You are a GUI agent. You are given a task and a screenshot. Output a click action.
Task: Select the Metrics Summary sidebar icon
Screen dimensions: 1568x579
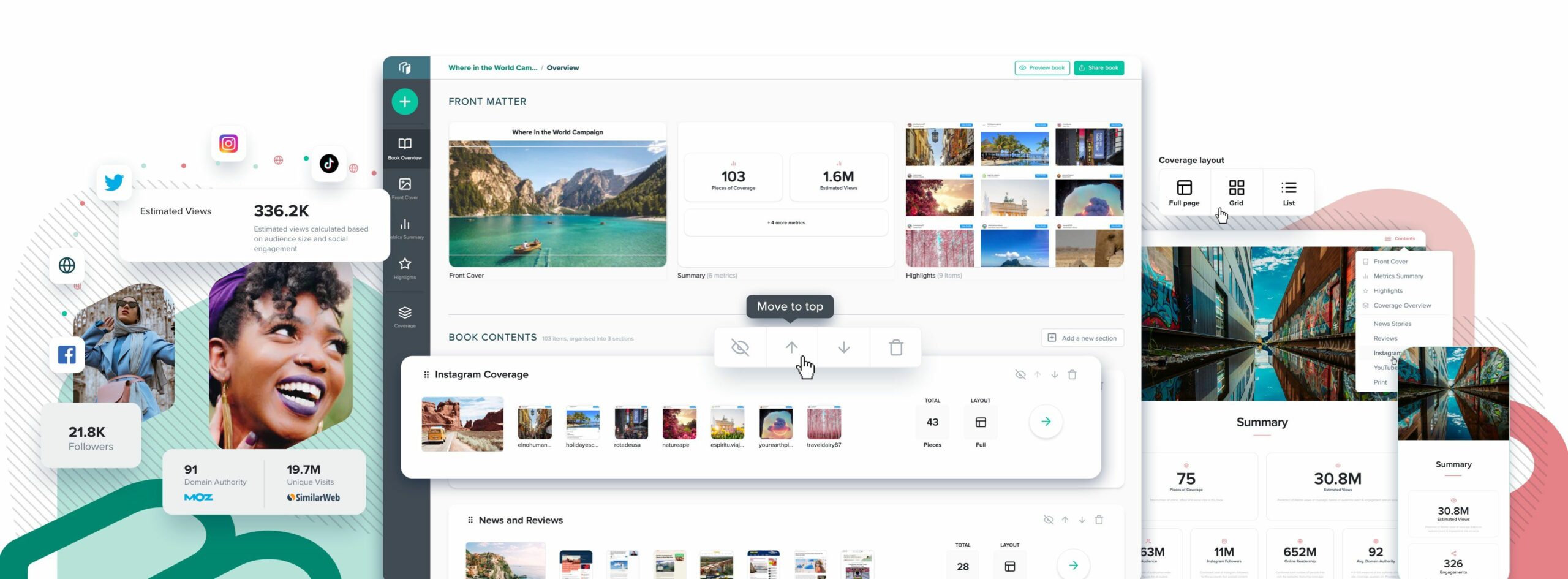click(x=405, y=225)
